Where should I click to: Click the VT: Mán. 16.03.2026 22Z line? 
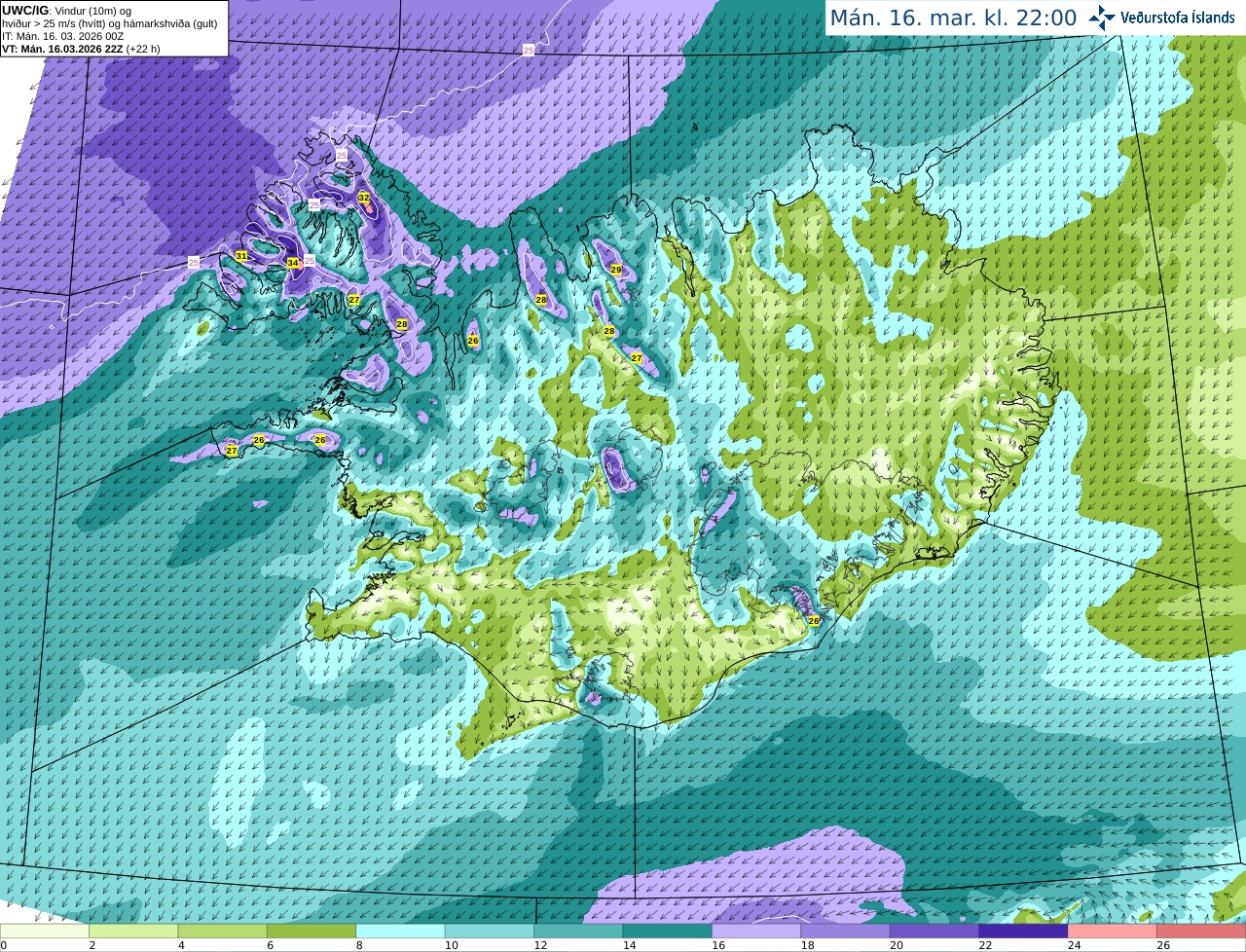[81, 49]
